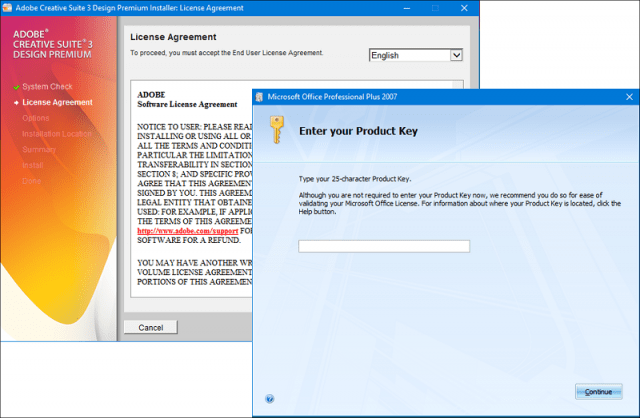640x418 pixels.
Task: Click the Adobe Creative Suite 3 Design Premium logo
Action: pyautogui.click(x=53, y=44)
